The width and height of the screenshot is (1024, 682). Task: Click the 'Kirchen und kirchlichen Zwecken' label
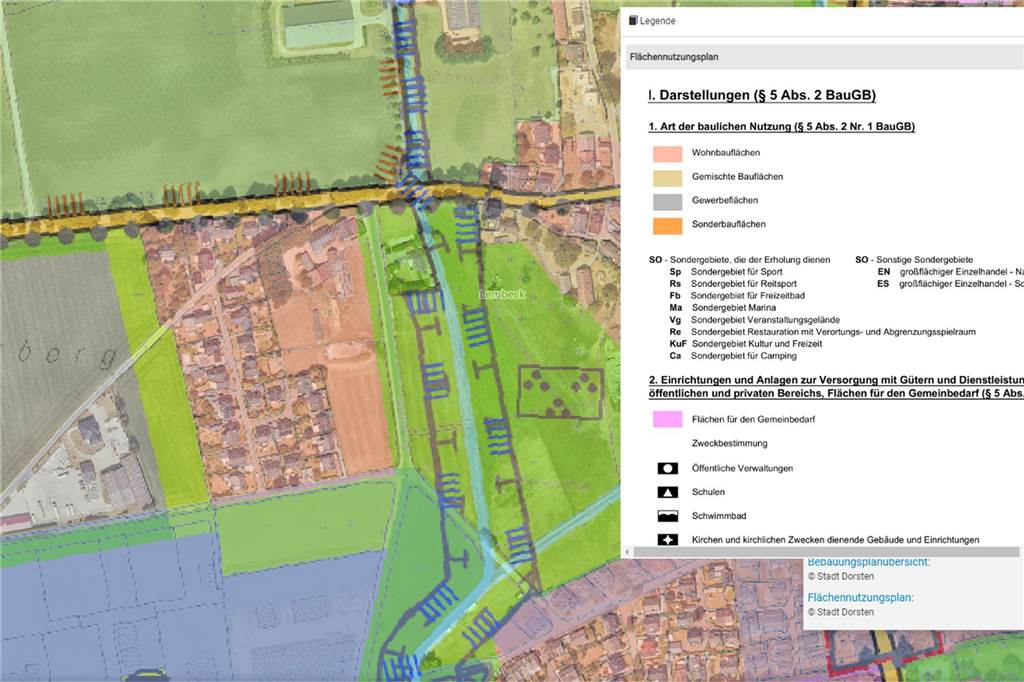tap(835, 540)
